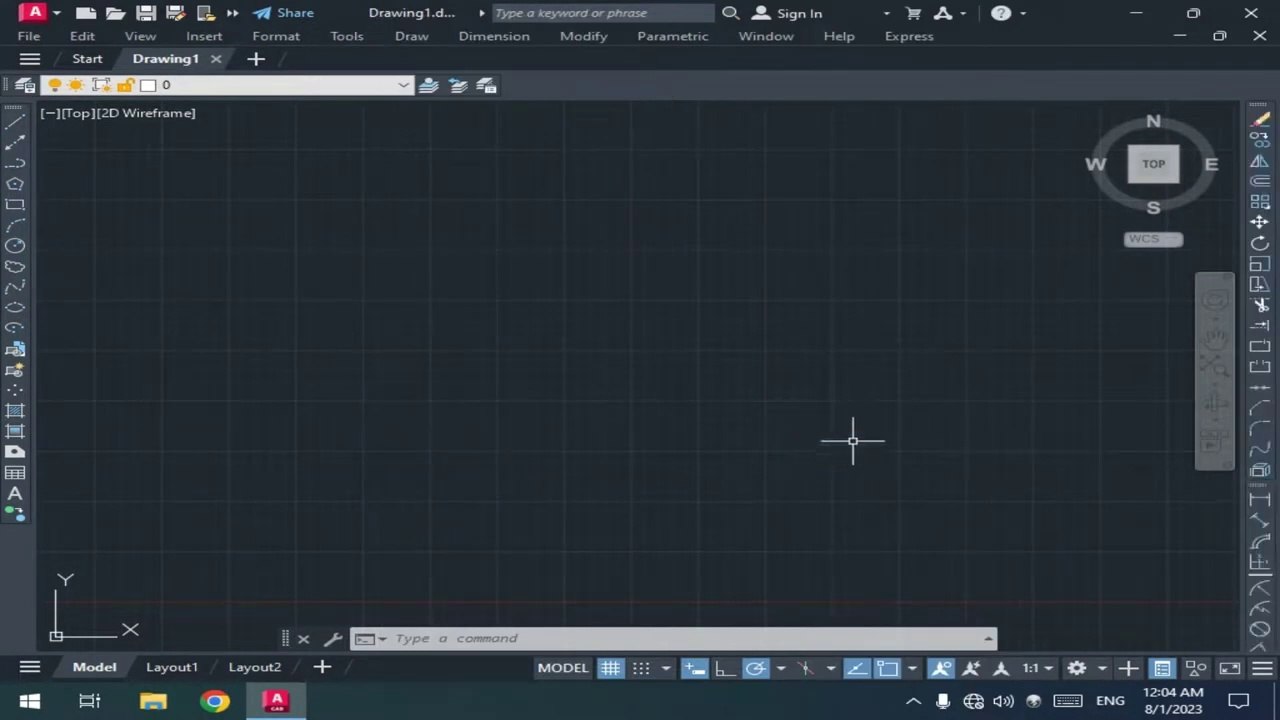Click the Sign In button
This screenshot has height=720, width=1280.
787,13
